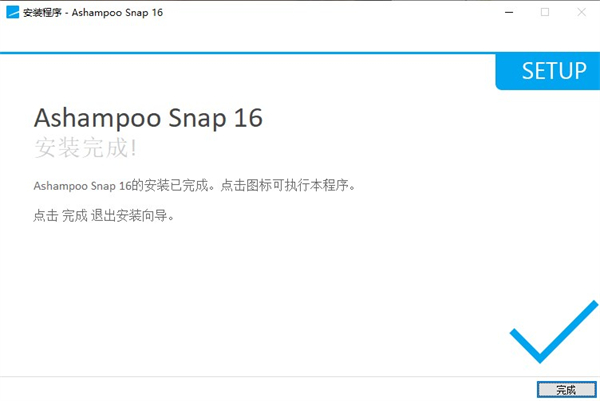Click the large Ashampoo Snap 16 heading
Viewport: 600px width, 401px height.
point(148,117)
